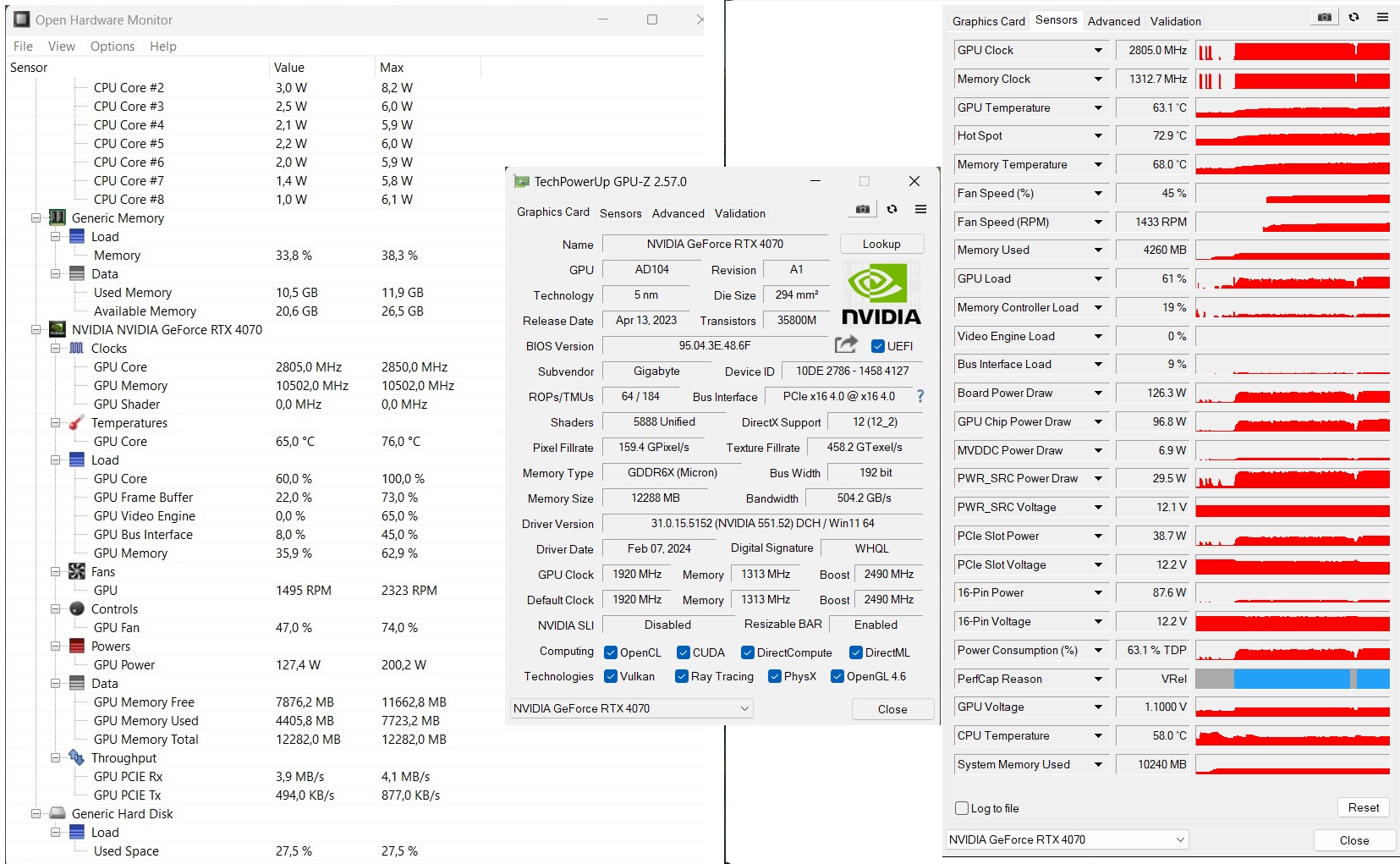This screenshot has width=1400, height=864.
Task: Click the BIOS export share icon
Action: pos(846,344)
